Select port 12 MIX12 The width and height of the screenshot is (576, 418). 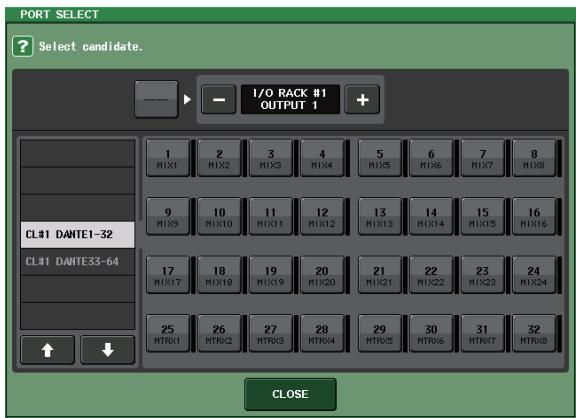322,217
